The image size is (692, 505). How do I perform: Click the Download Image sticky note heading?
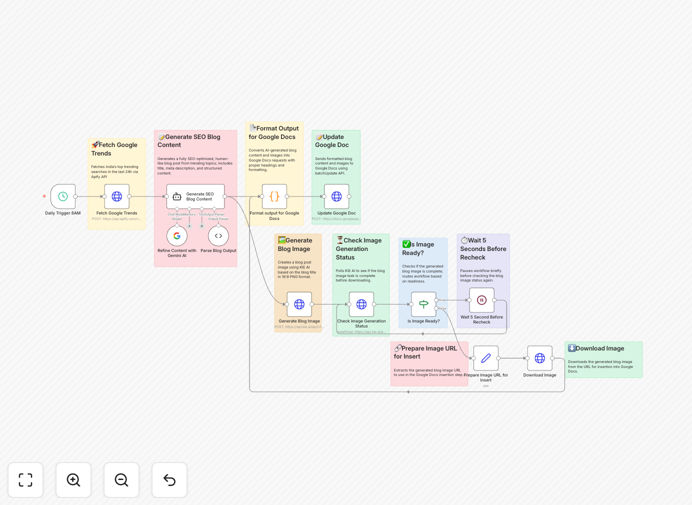pyautogui.click(x=596, y=348)
